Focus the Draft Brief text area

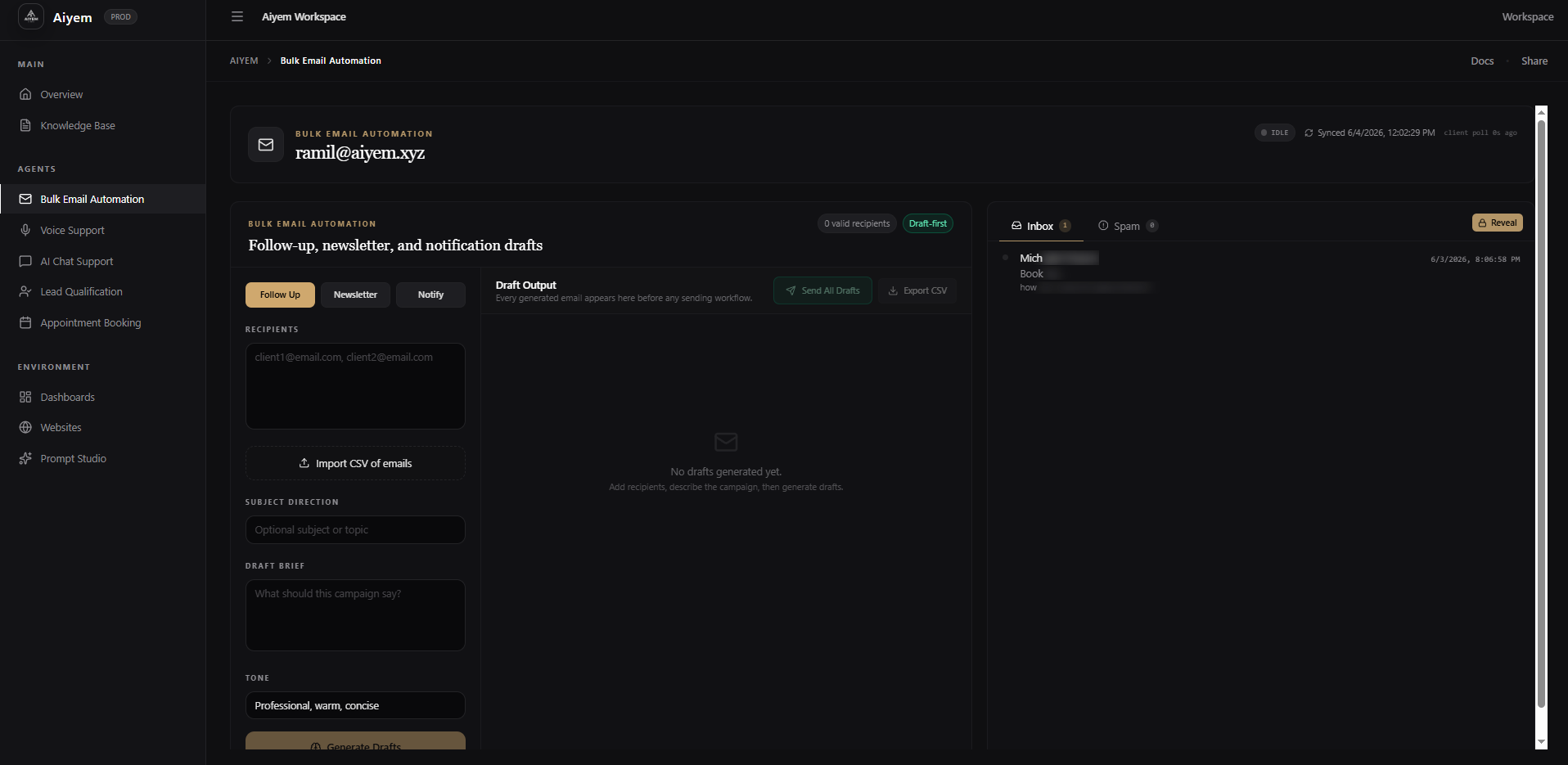pos(355,615)
